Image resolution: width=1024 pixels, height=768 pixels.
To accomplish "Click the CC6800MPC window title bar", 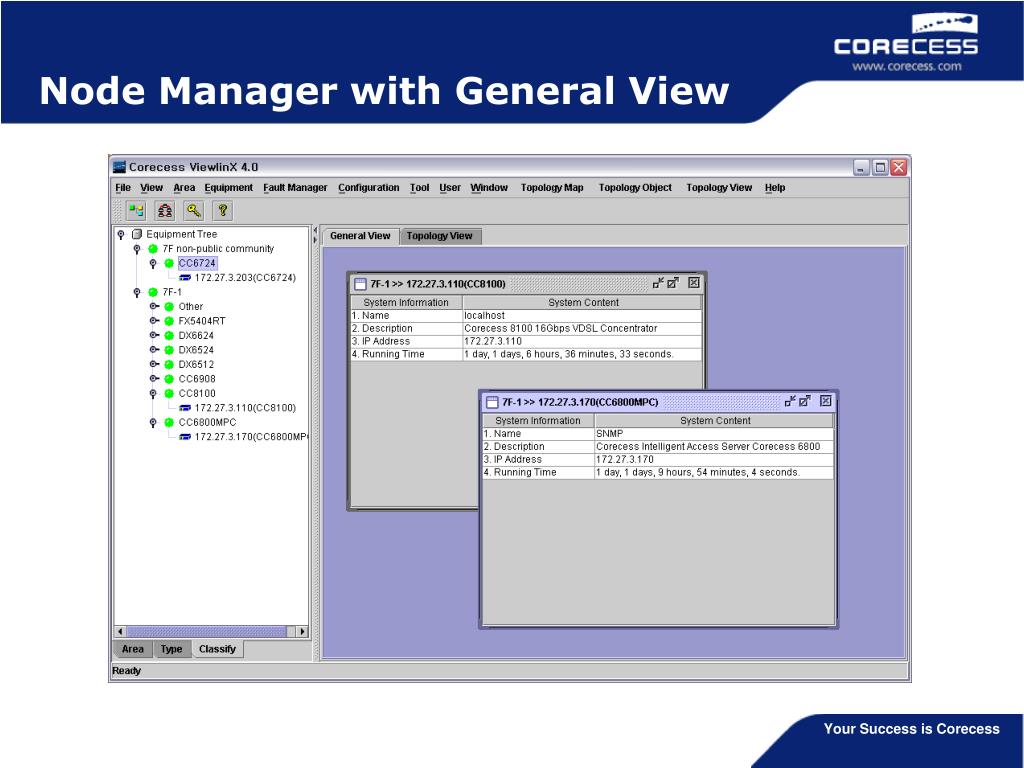I will [x=660, y=402].
